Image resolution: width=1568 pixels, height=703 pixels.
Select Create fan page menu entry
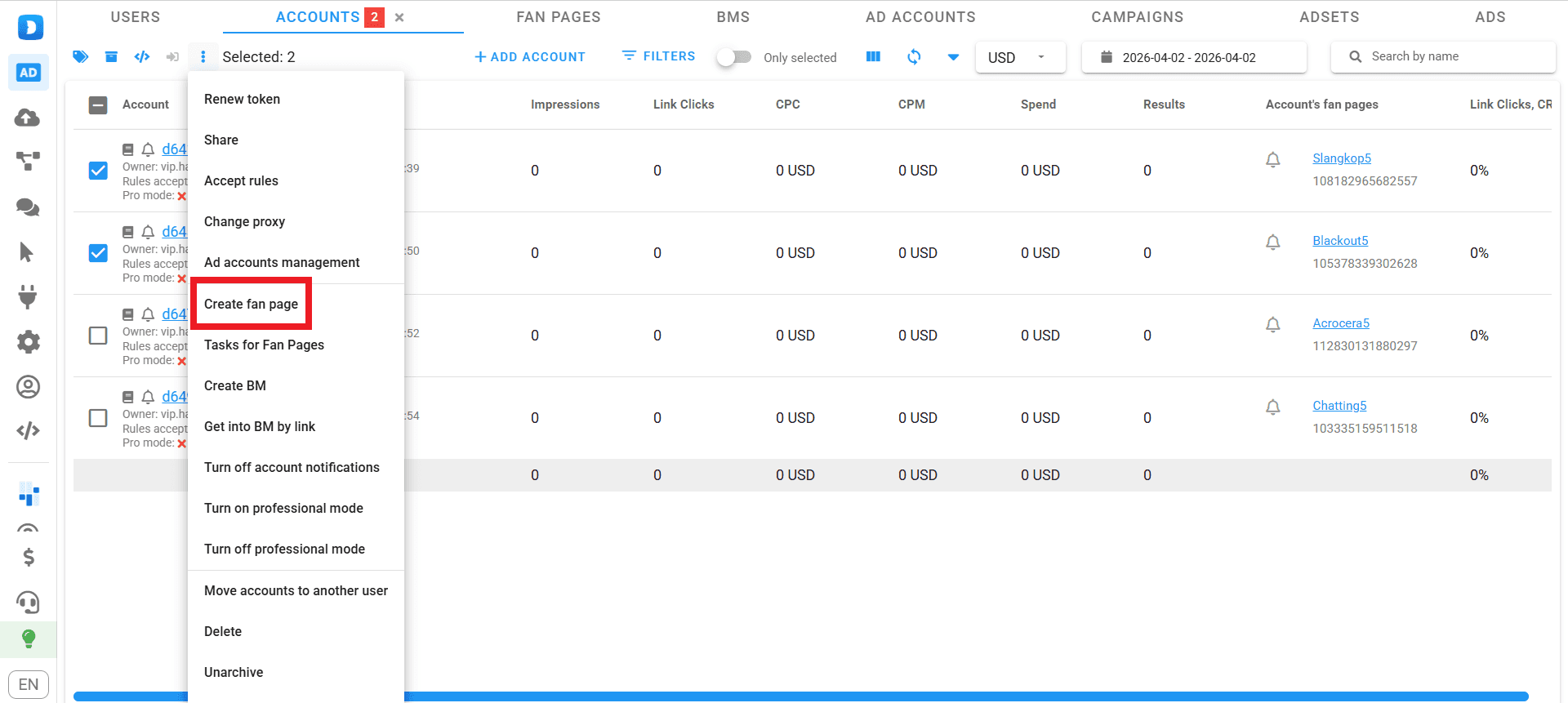[251, 304]
